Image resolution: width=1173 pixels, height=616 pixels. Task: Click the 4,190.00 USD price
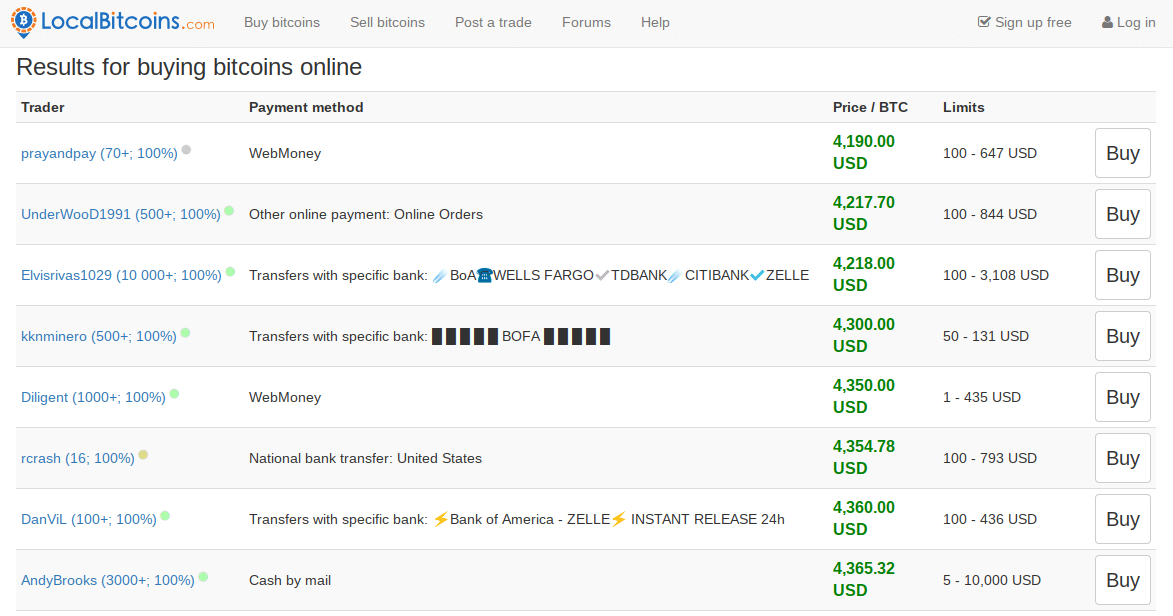(864, 152)
